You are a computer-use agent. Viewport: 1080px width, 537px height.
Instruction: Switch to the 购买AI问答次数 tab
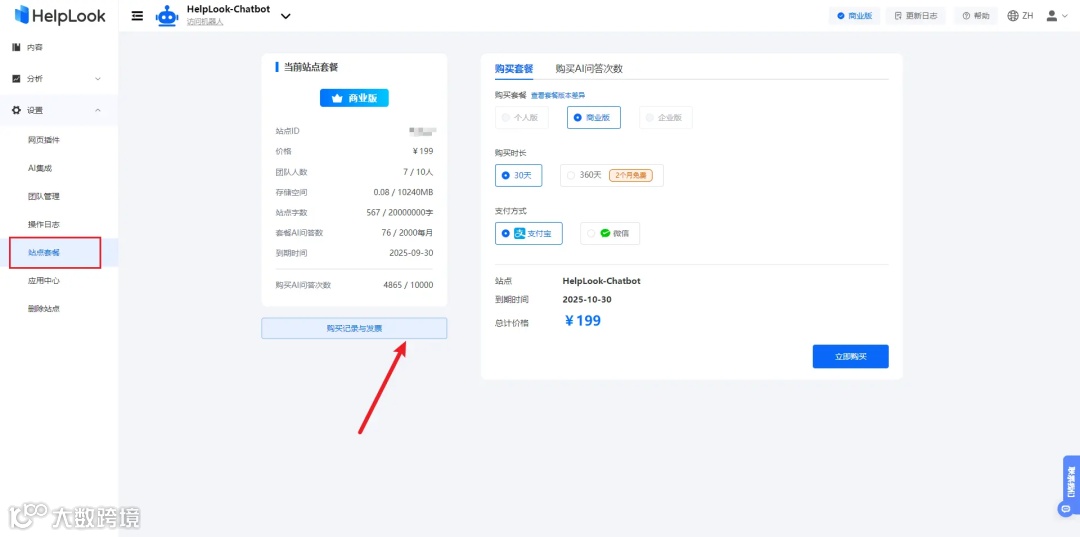pyautogui.click(x=589, y=69)
